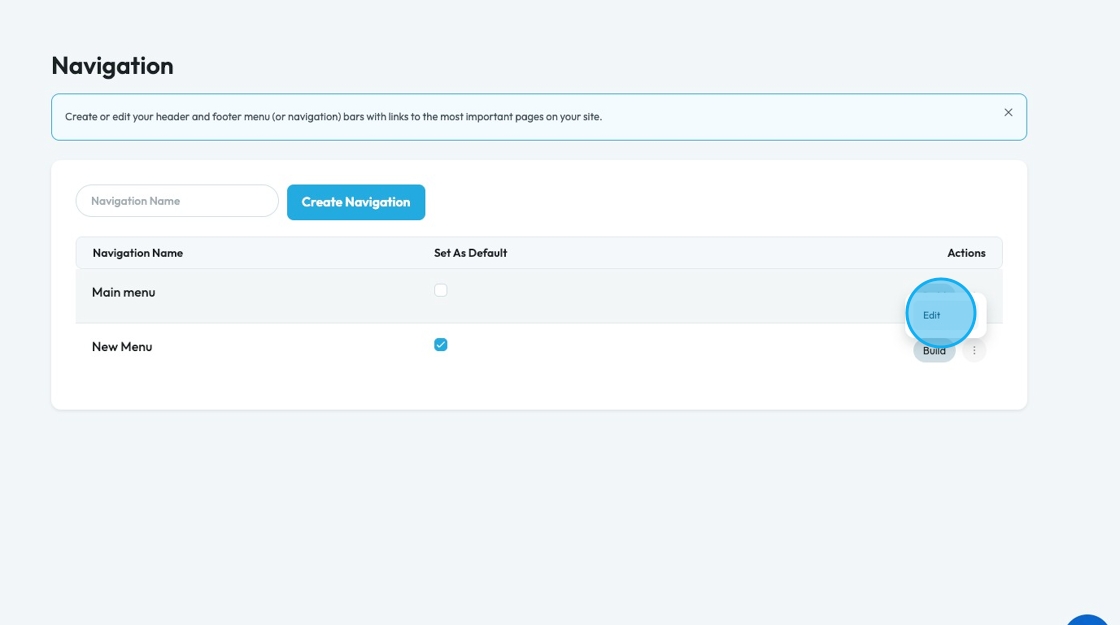Screen dimensions: 1120x625
Task: Choose Edit from the Main menu popup
Action: tap(931, 315)
